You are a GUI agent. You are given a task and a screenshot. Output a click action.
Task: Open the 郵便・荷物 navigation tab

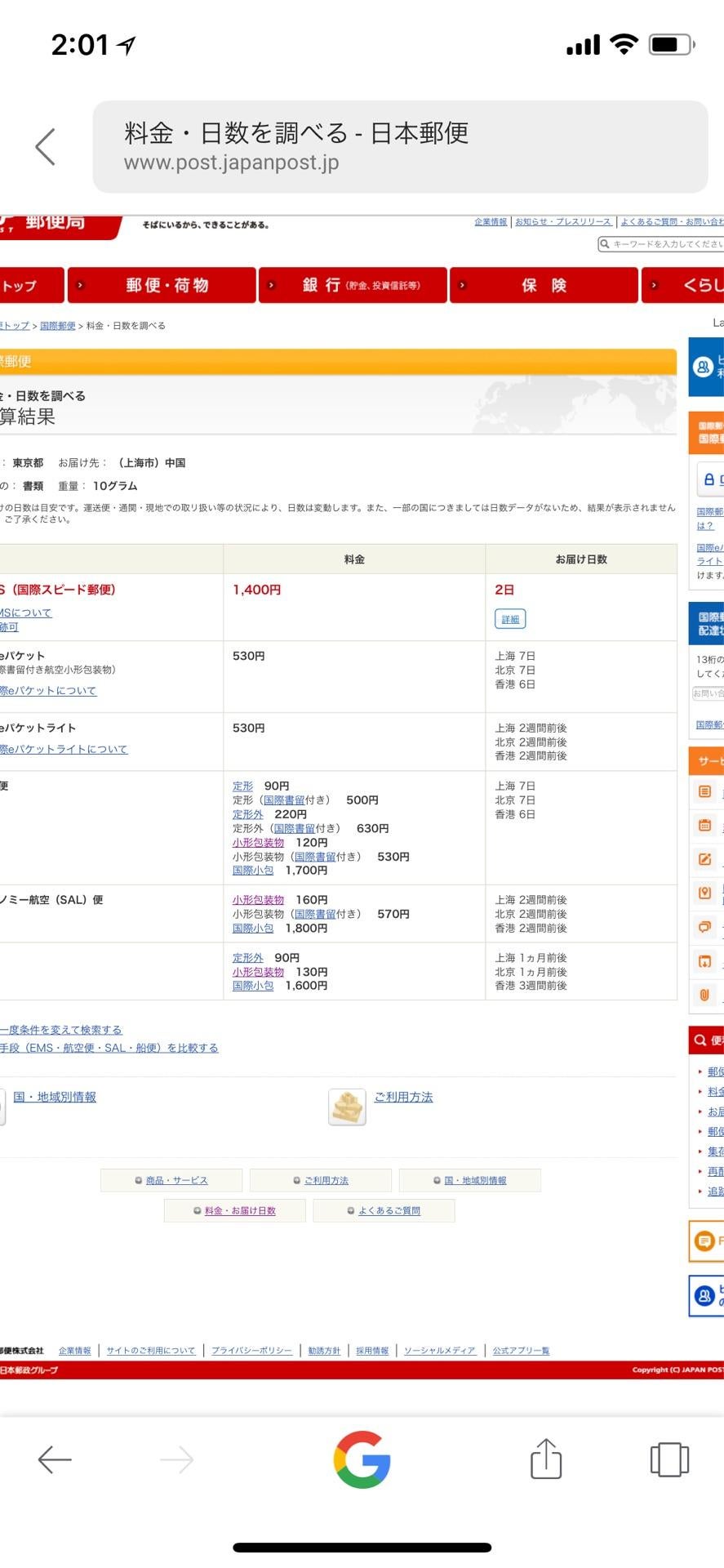(x=162, y=286)
